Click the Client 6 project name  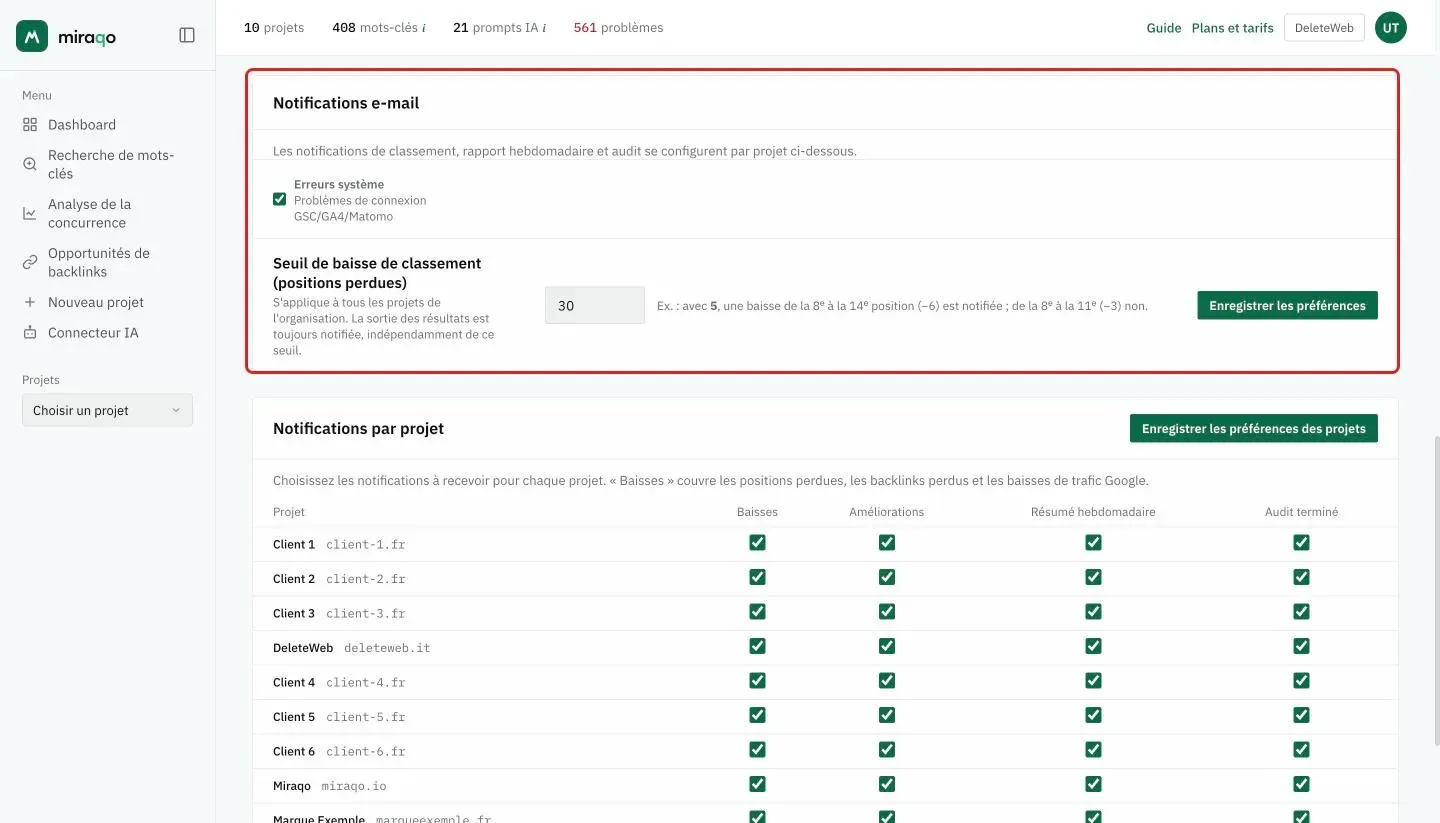(x=294, y=751)
